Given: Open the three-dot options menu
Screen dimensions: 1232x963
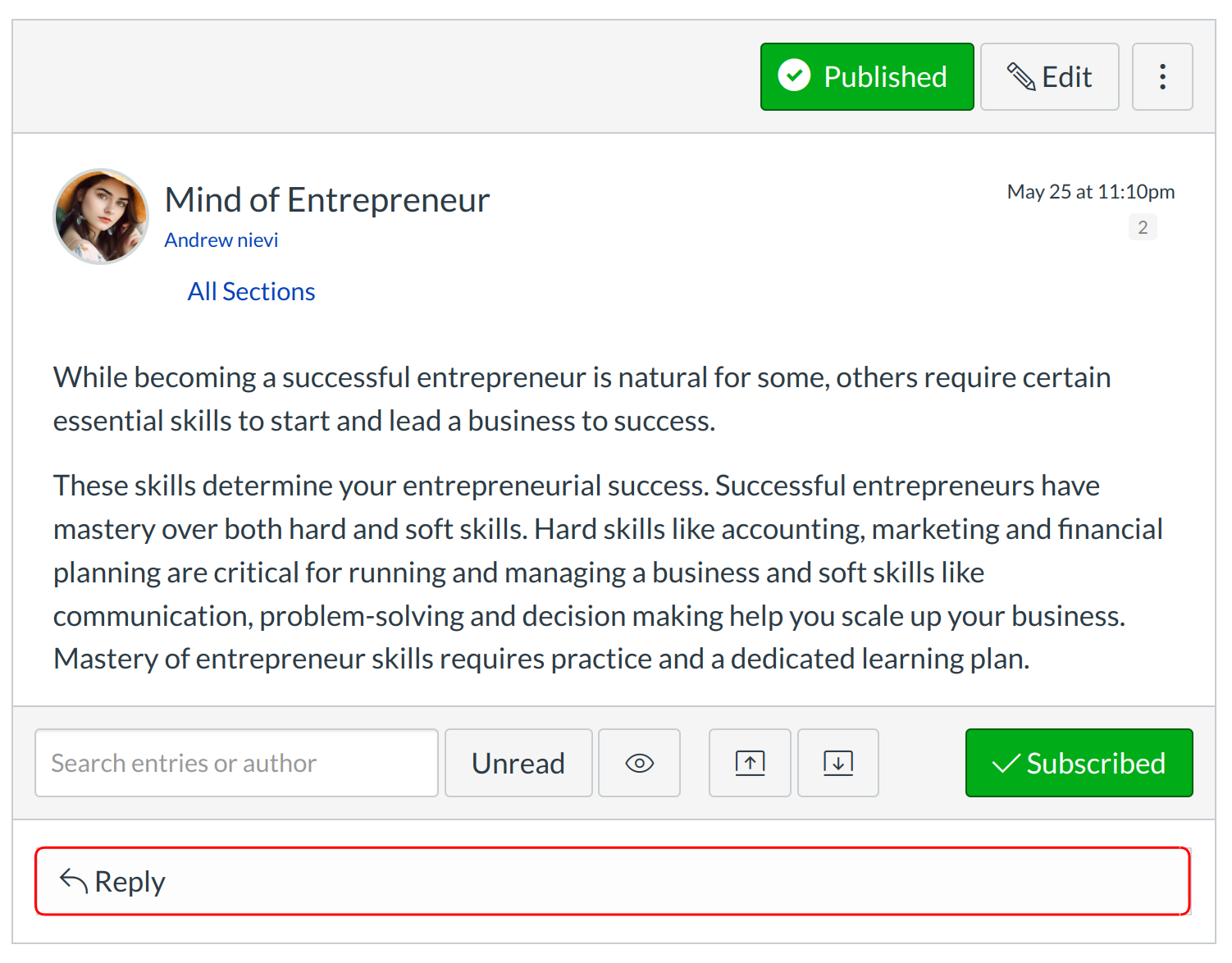Looking at the screenshot, I should pos(1162,77).
